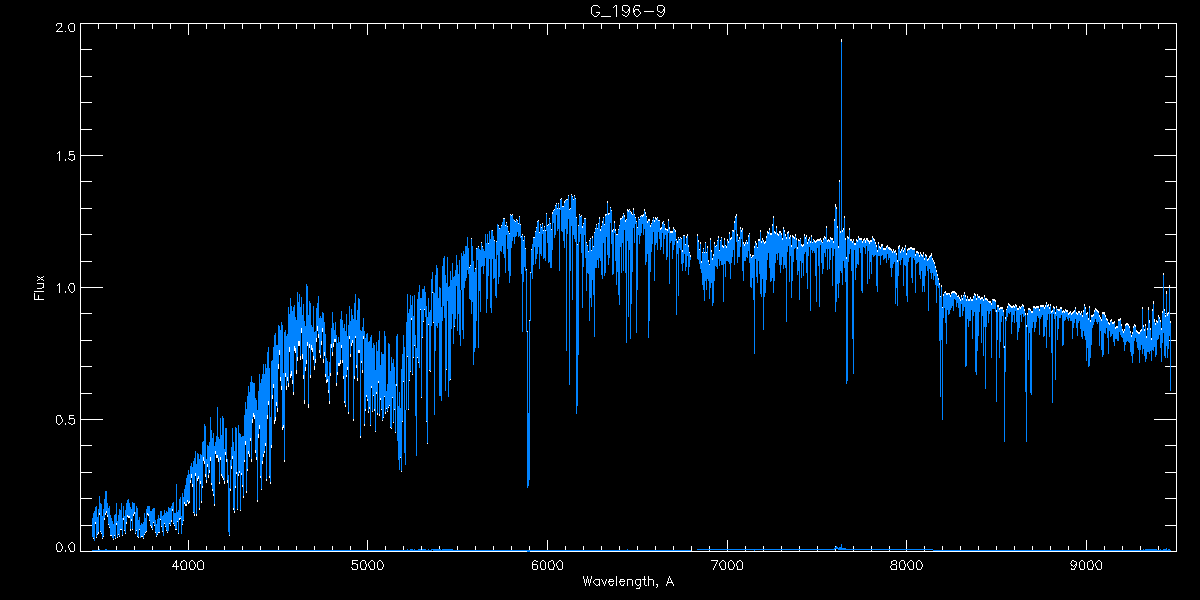Pick the 0.5 flux tick label

(x=65, y=419)
